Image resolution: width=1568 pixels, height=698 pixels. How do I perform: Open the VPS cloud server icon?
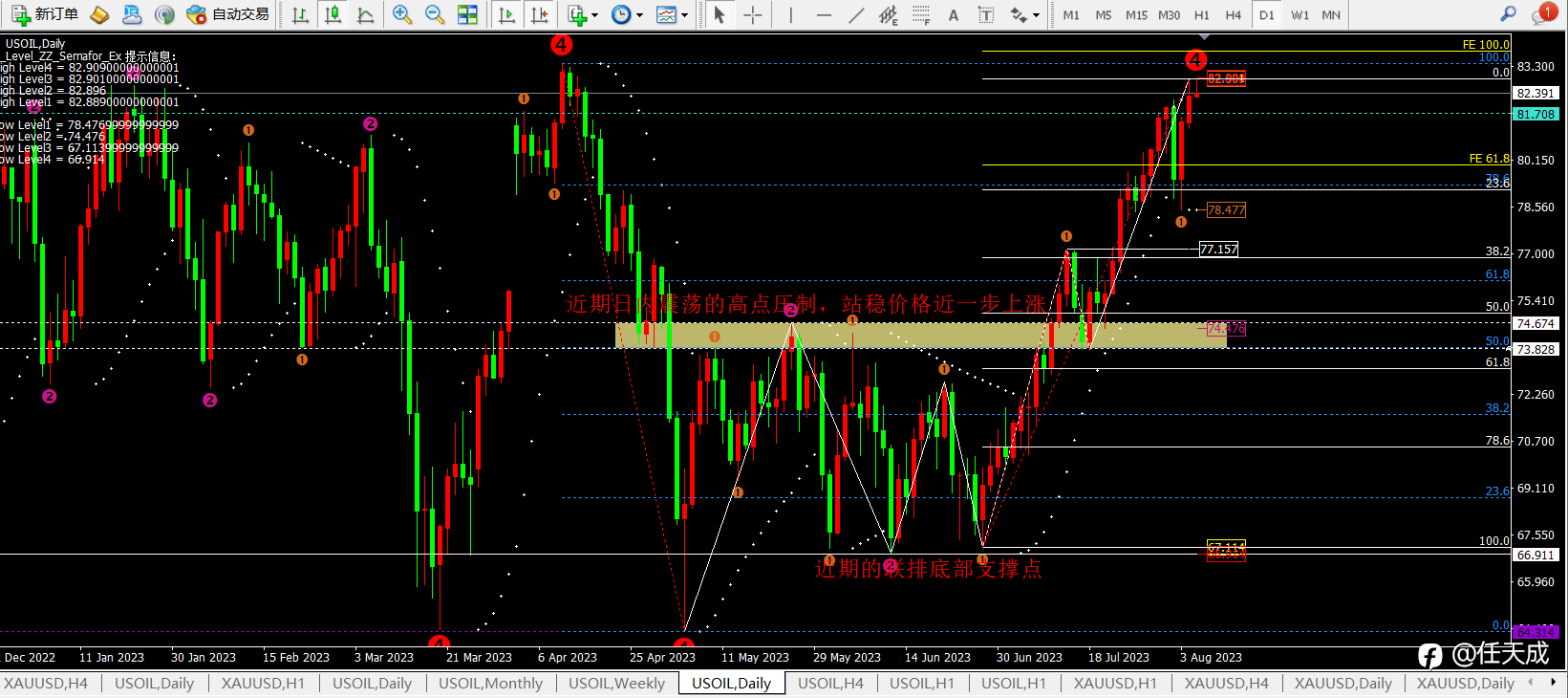click(x=132, y=14)
